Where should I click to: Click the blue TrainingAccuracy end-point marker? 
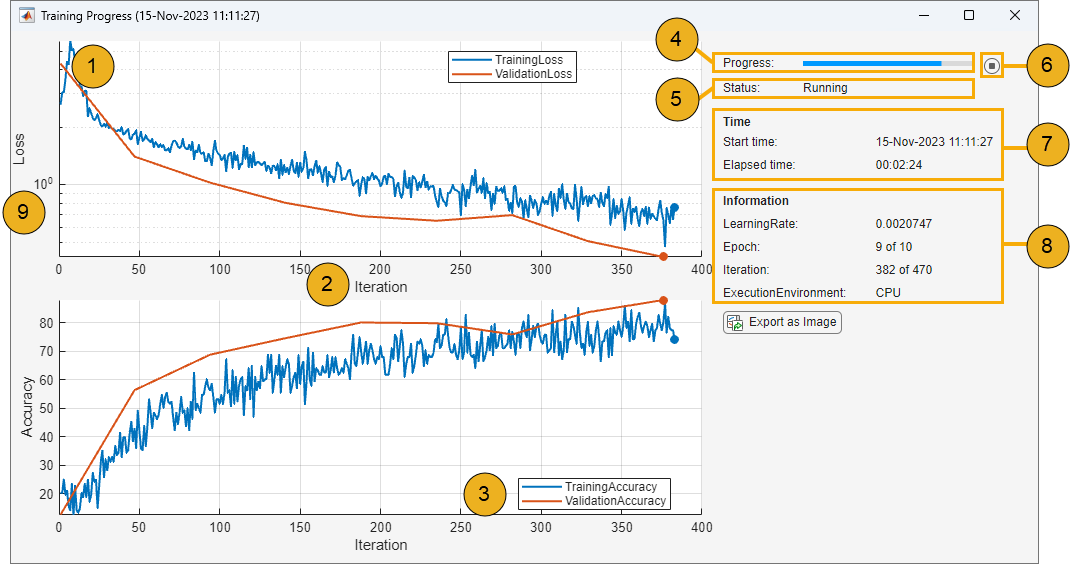tap(674, 340)
